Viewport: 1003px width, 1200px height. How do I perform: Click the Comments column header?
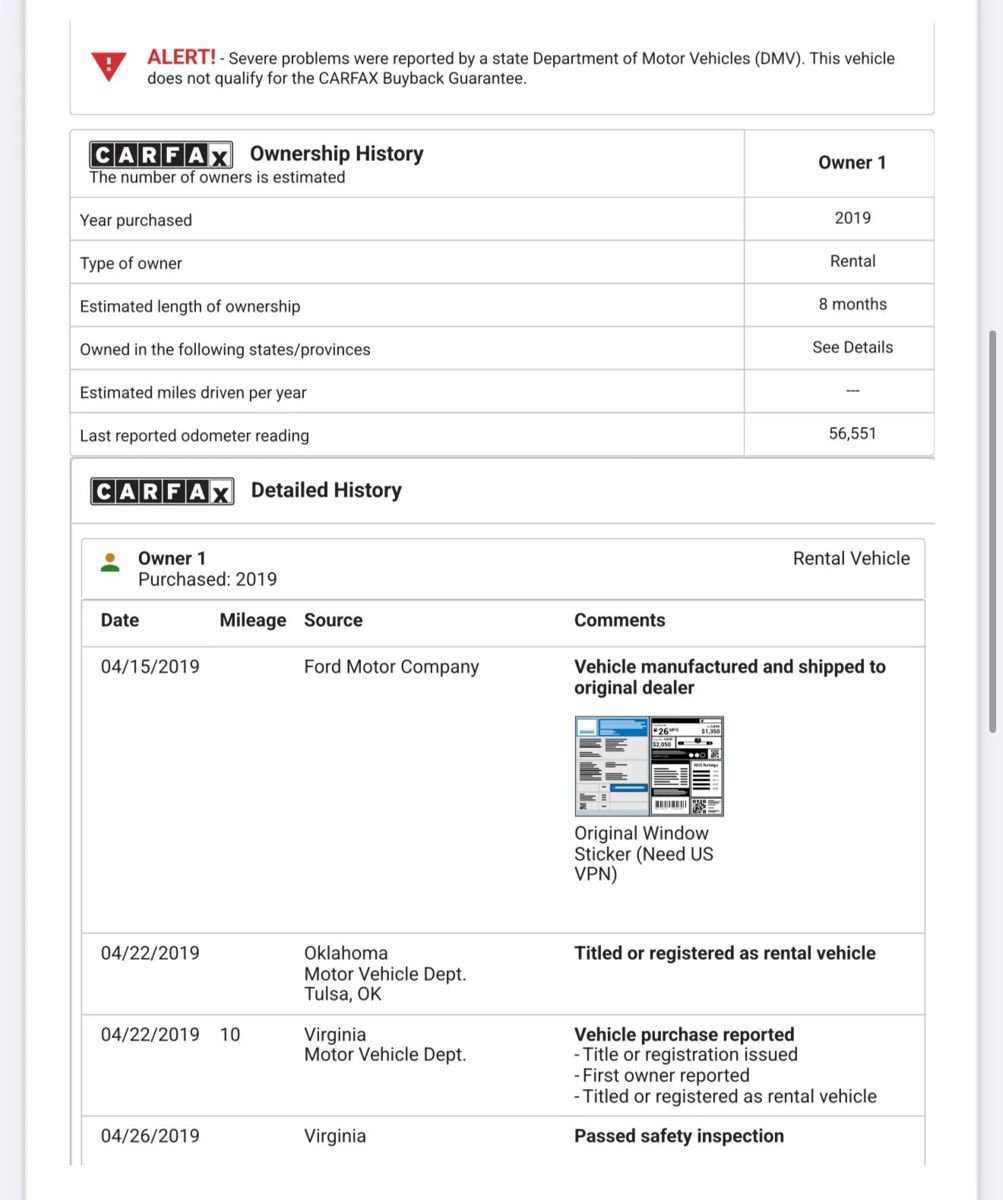620,620
